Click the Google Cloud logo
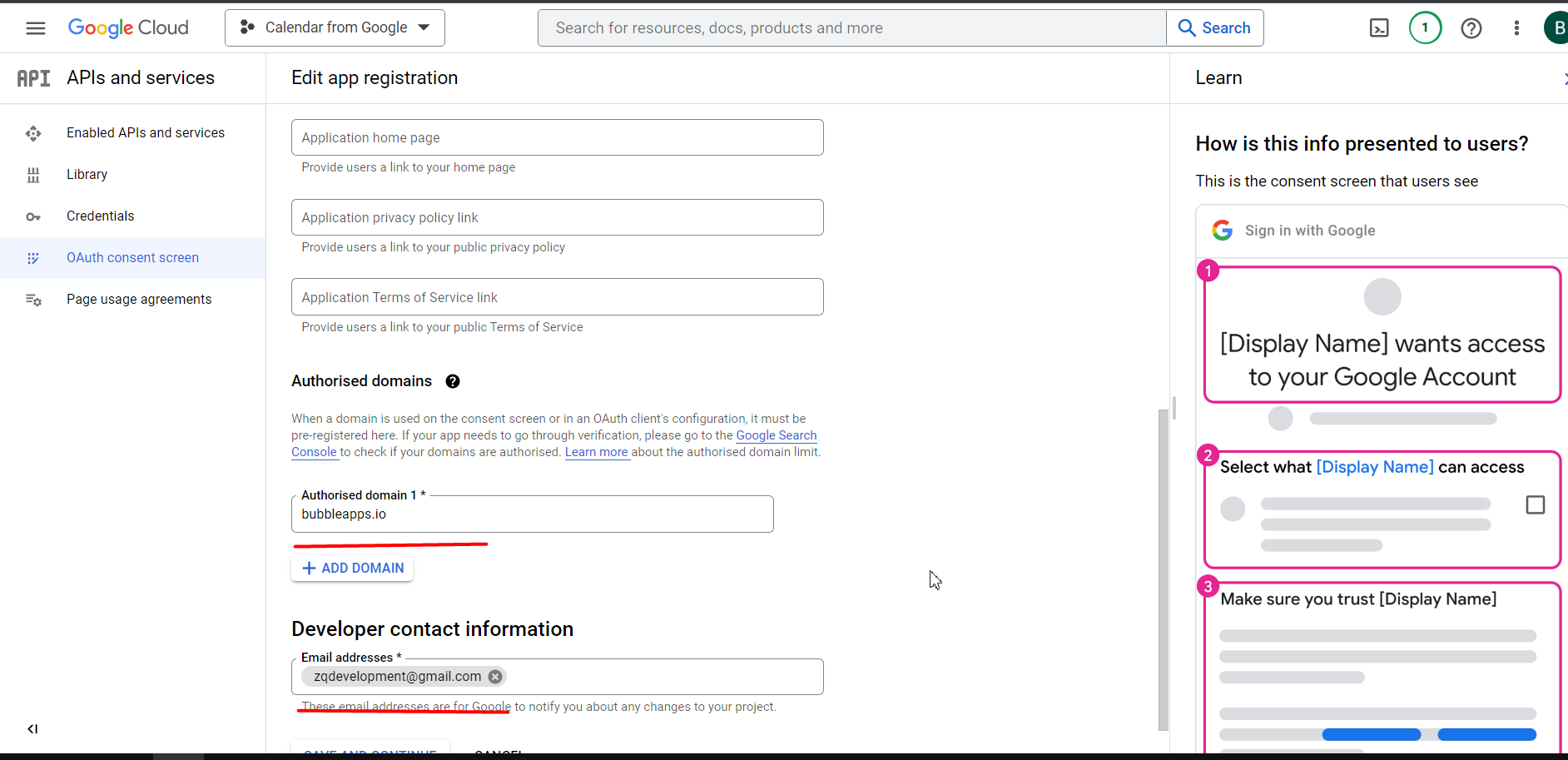 tap(128, 28)
